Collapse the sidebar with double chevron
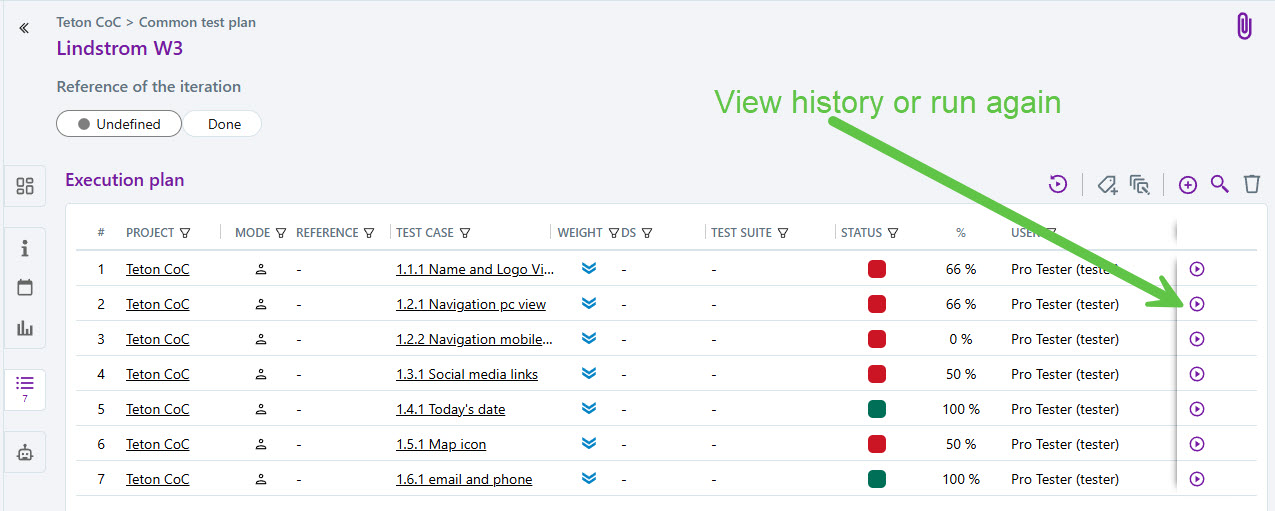This screenshot has height=511, width=1275. pos(24,28)
